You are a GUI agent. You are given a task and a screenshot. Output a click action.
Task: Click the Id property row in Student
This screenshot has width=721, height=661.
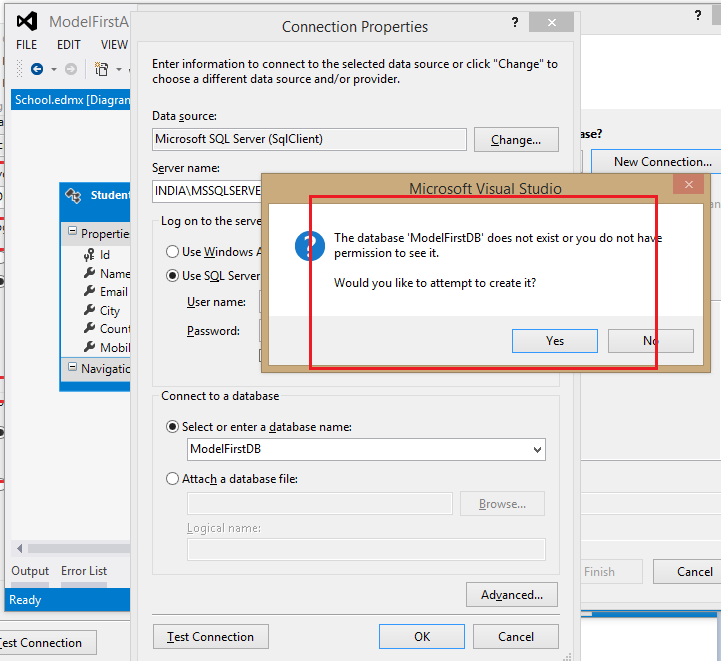click(x=96, y=255)
